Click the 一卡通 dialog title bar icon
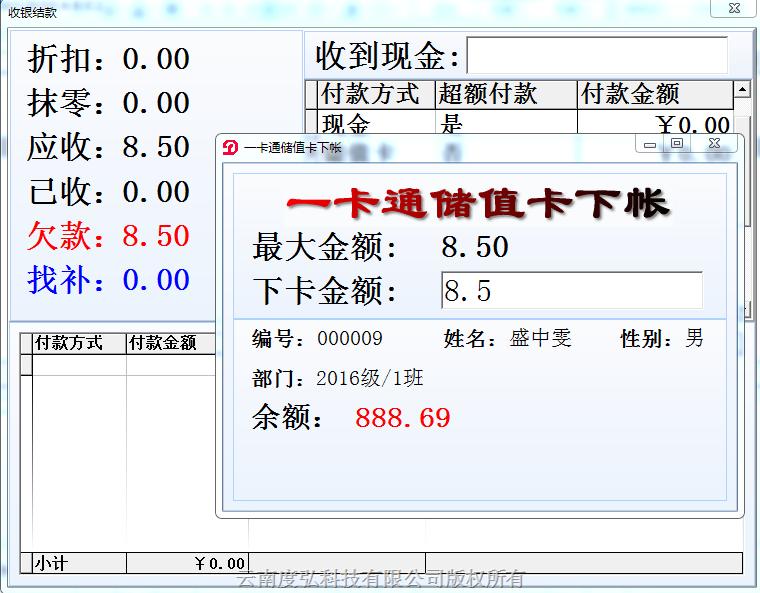760x593 pixels. click(229, 147)
